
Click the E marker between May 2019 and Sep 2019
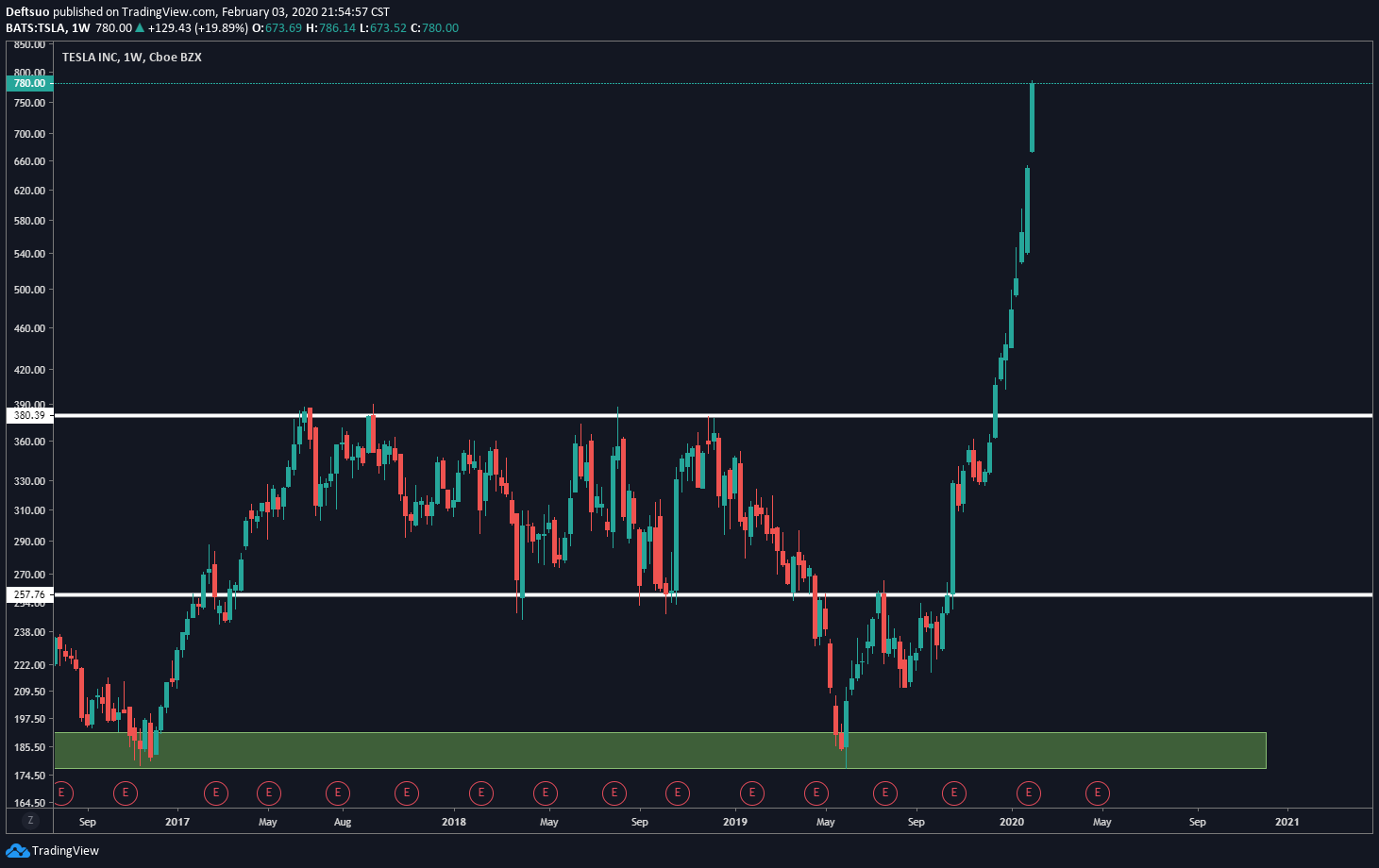point(885,793)
